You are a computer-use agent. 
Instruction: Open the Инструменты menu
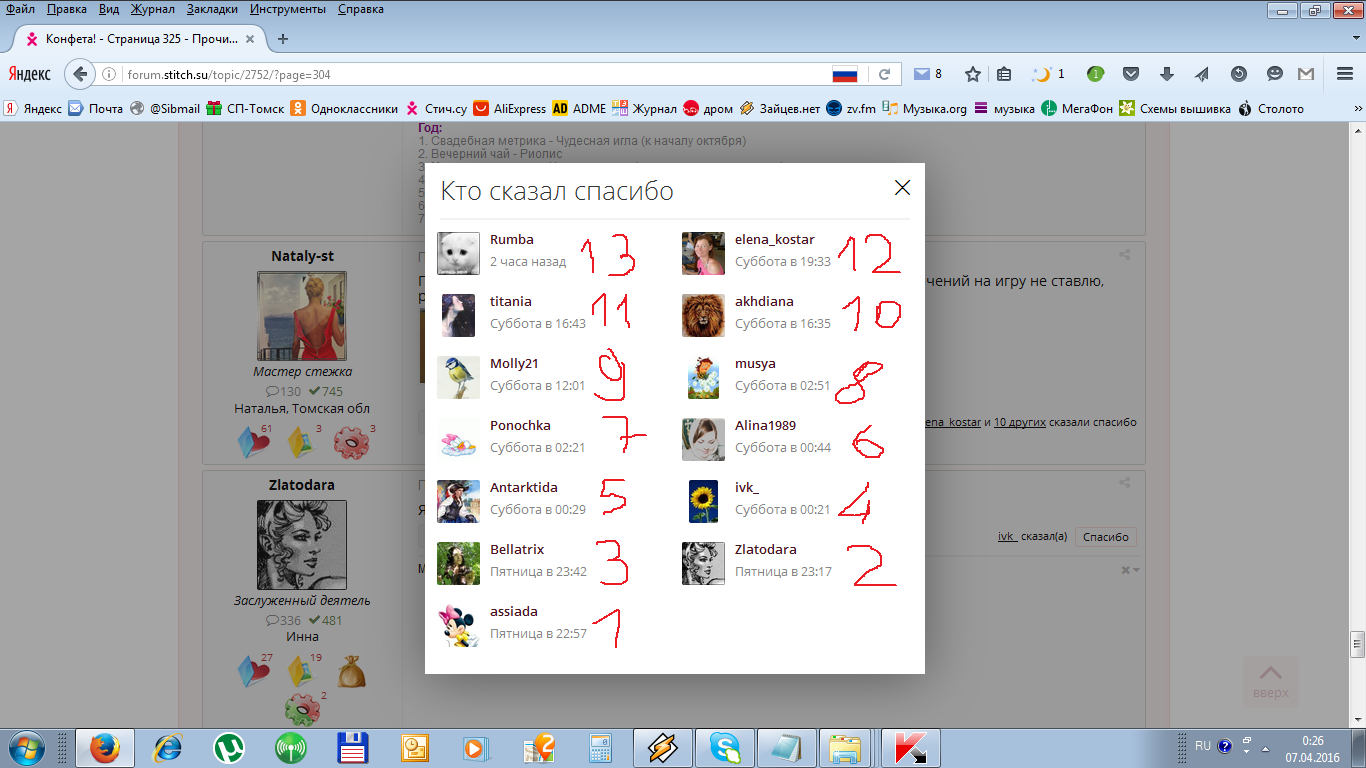point(287,9)
